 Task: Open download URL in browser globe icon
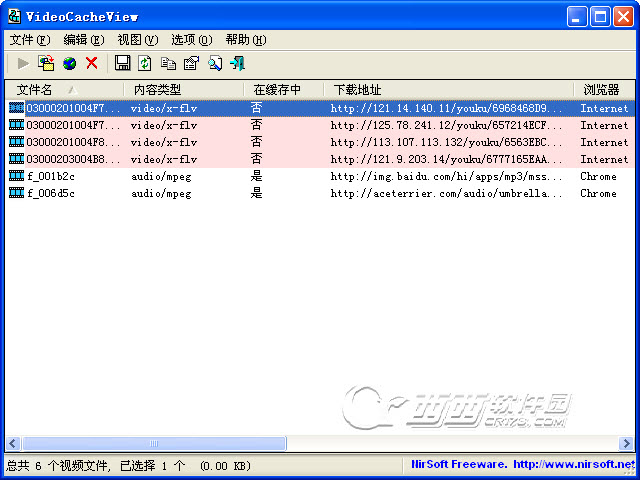69,63
